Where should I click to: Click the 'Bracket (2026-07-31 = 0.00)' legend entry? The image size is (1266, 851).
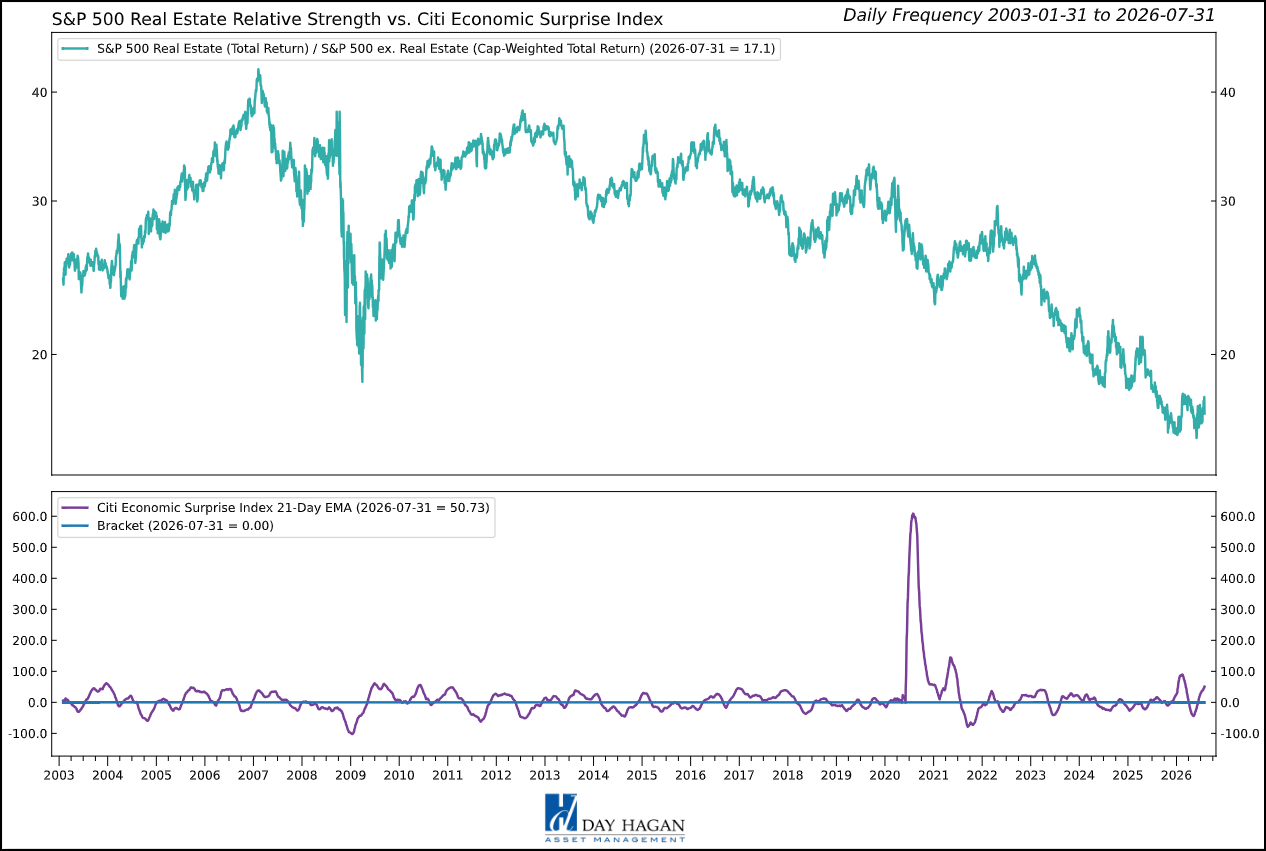click(x=184, y=525)
